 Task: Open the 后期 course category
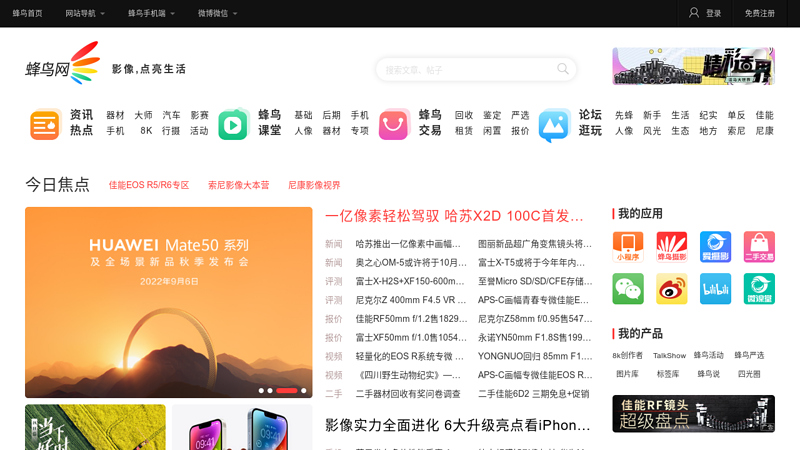click(331, 115)
